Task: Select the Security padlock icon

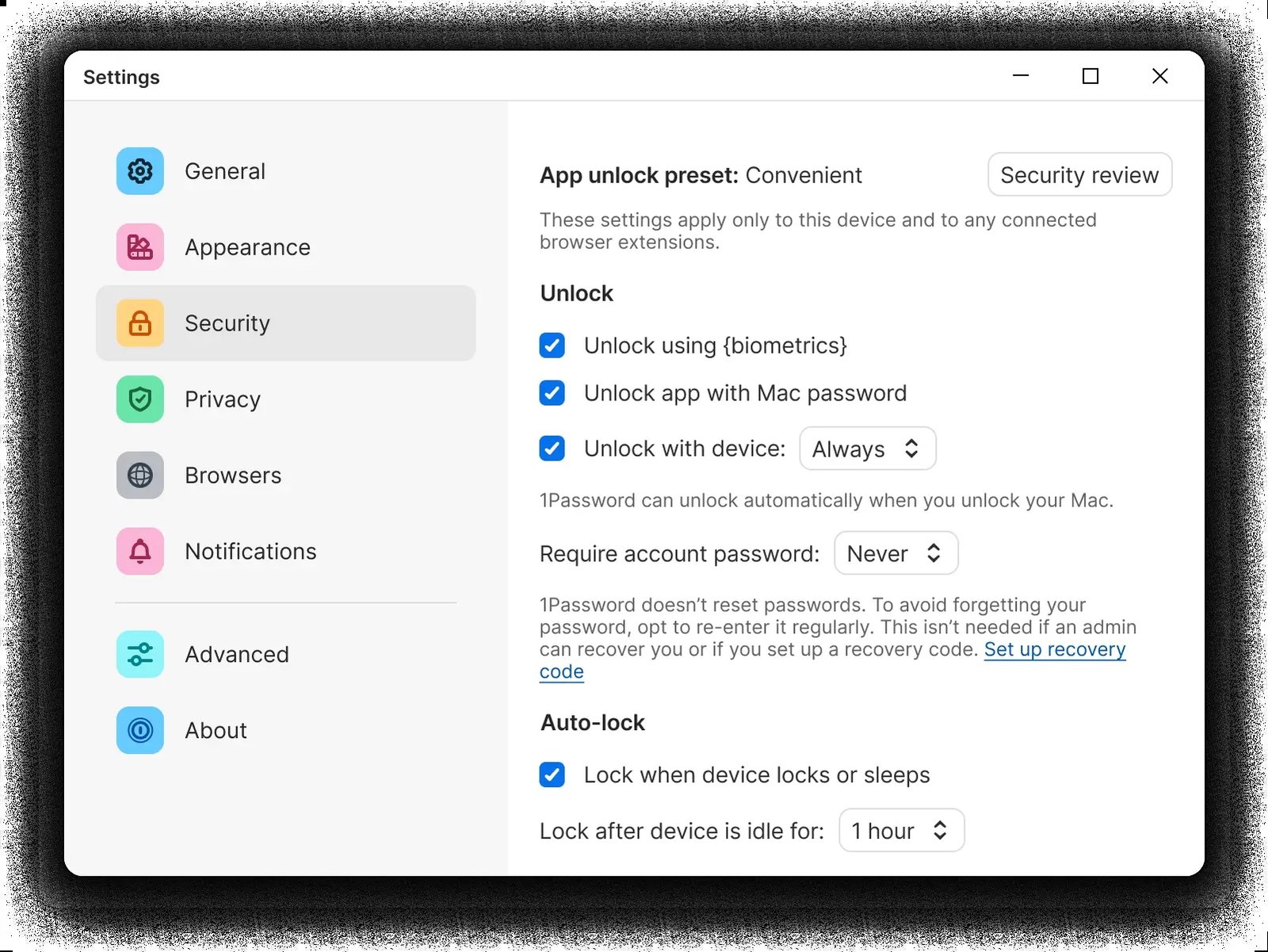Action: (x=139, y=323)
